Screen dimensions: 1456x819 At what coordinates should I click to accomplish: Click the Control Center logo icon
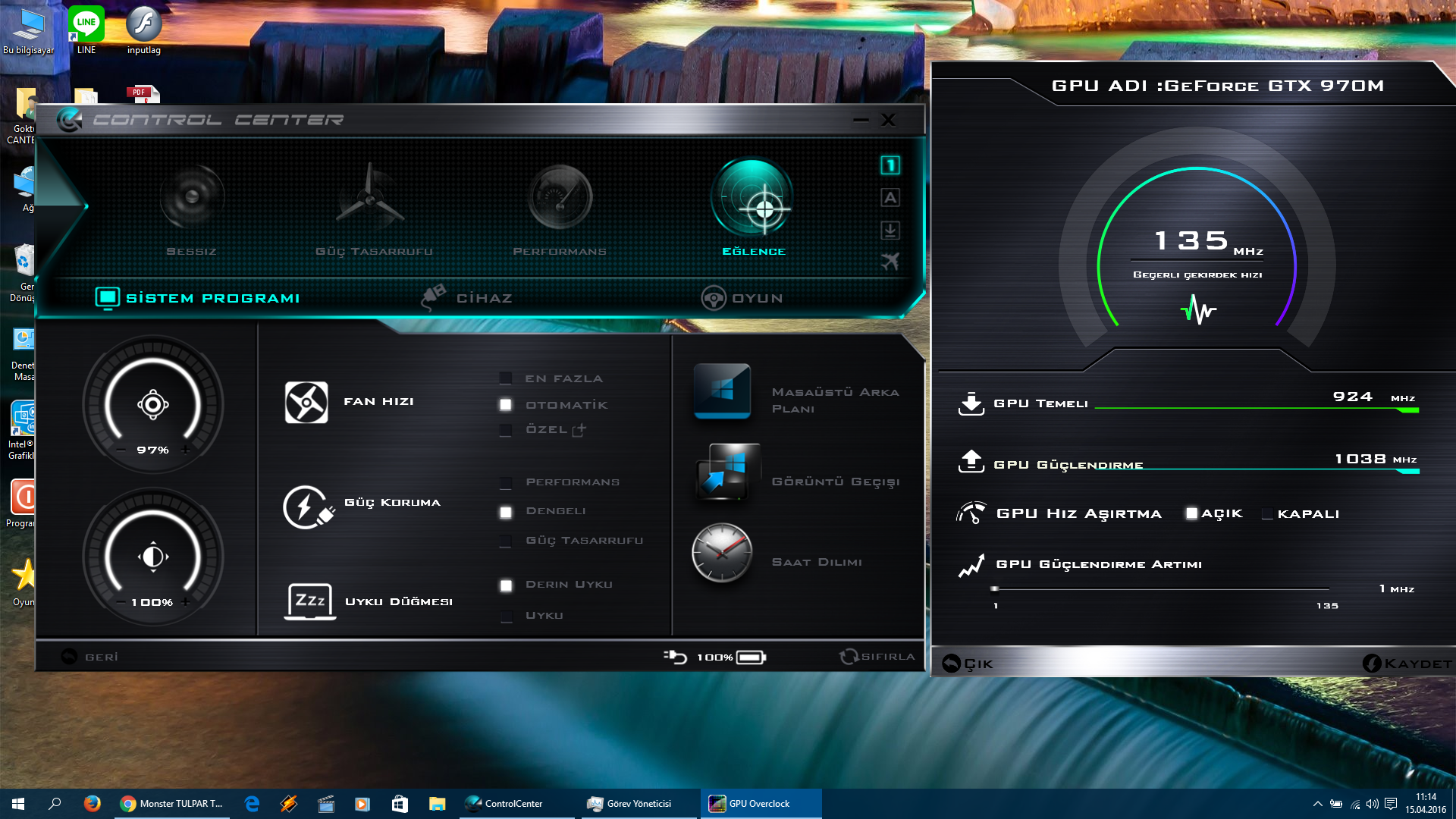click(70, 120)
